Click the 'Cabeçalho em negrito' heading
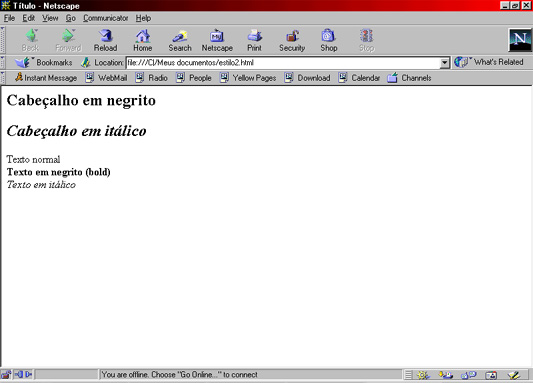 81,101
